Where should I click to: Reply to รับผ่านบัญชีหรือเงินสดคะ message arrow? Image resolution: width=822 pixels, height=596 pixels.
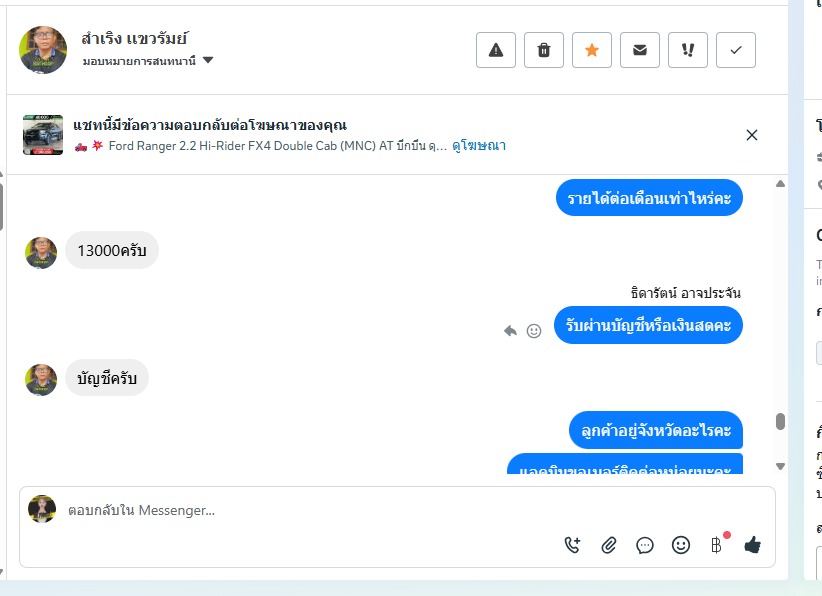(510, 331)
